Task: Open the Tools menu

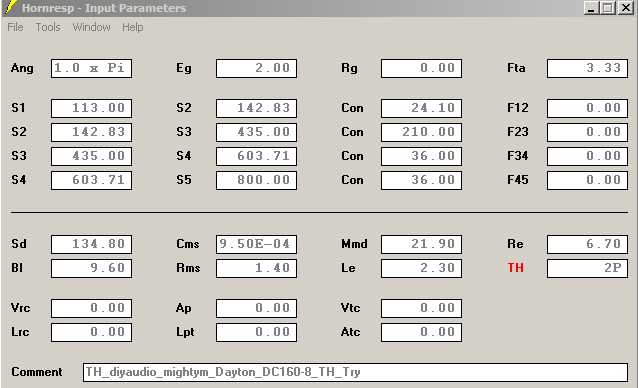Action: (x=48, y=27)
